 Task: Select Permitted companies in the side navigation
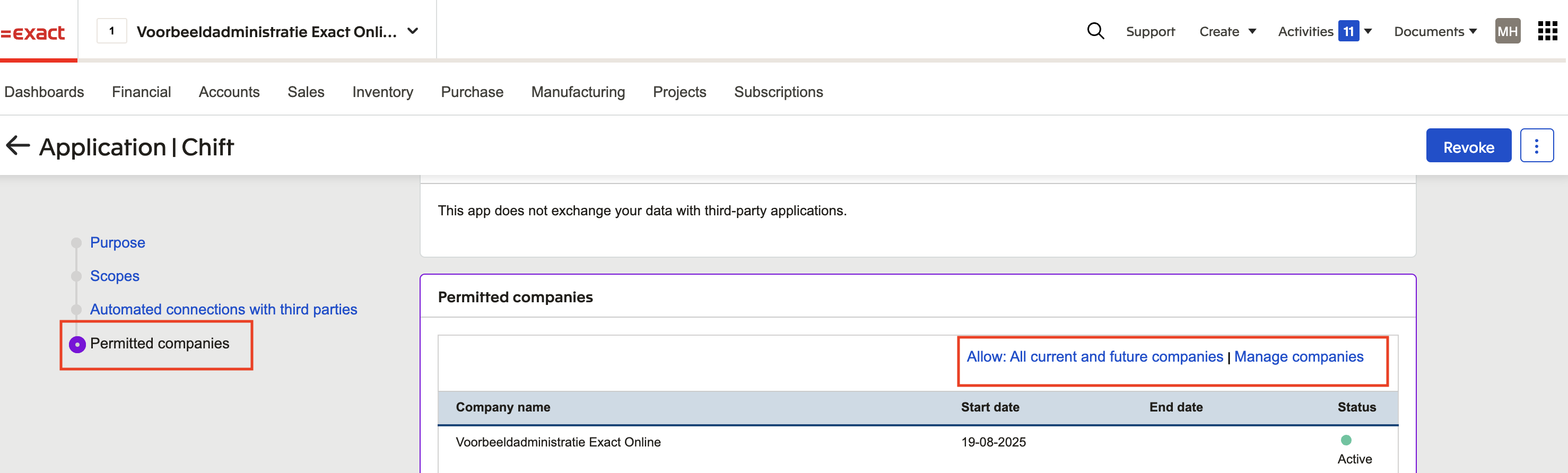coord(160,343)
